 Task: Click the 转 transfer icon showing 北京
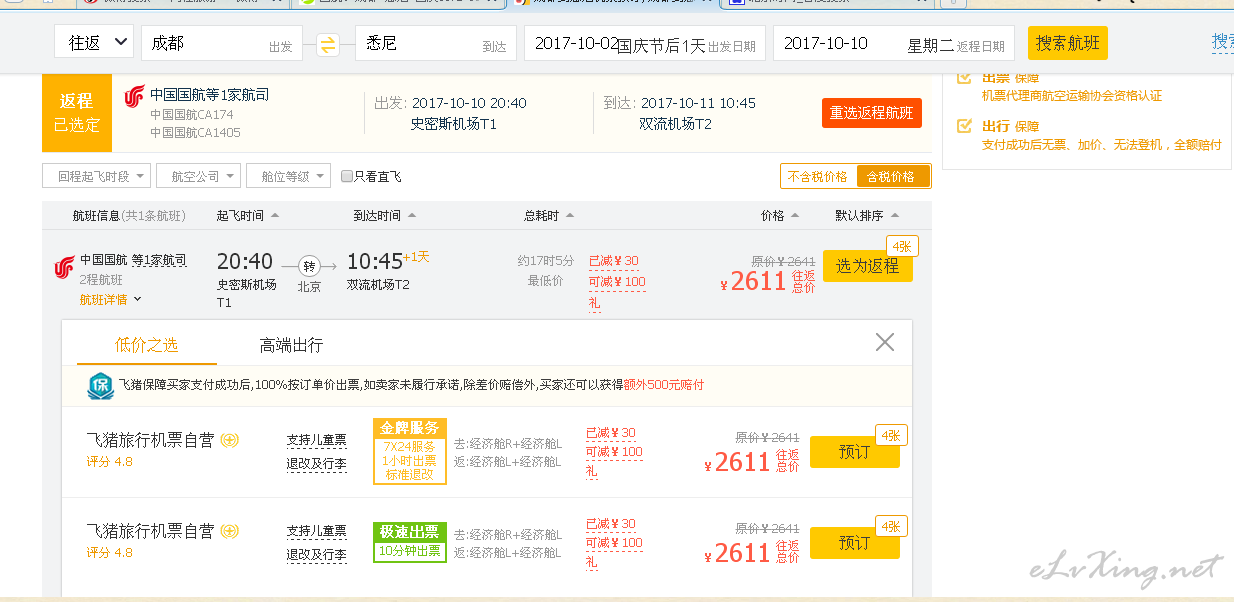point(309,266)
